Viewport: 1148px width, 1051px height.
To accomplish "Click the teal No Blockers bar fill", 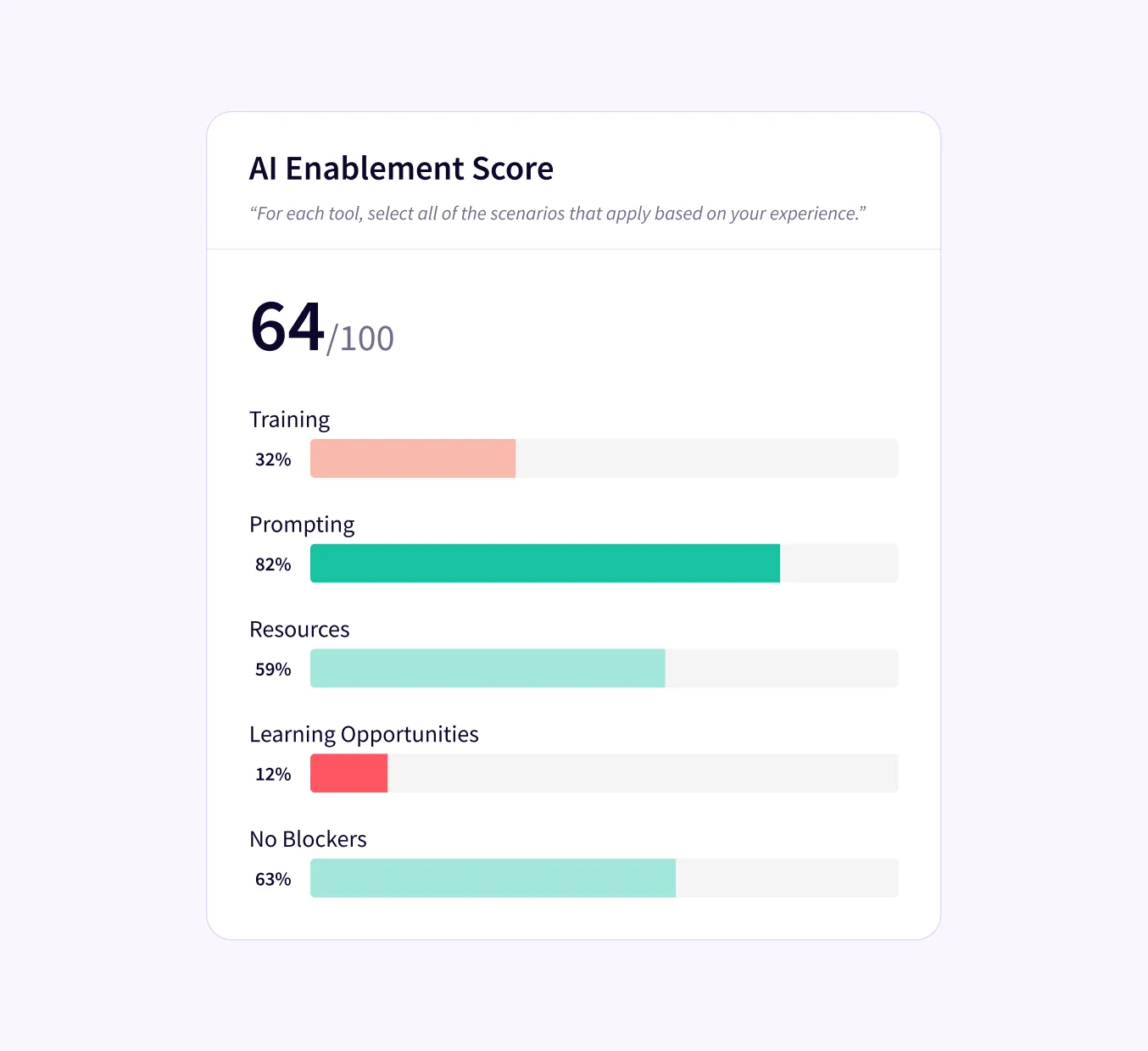I will (493, 878).
